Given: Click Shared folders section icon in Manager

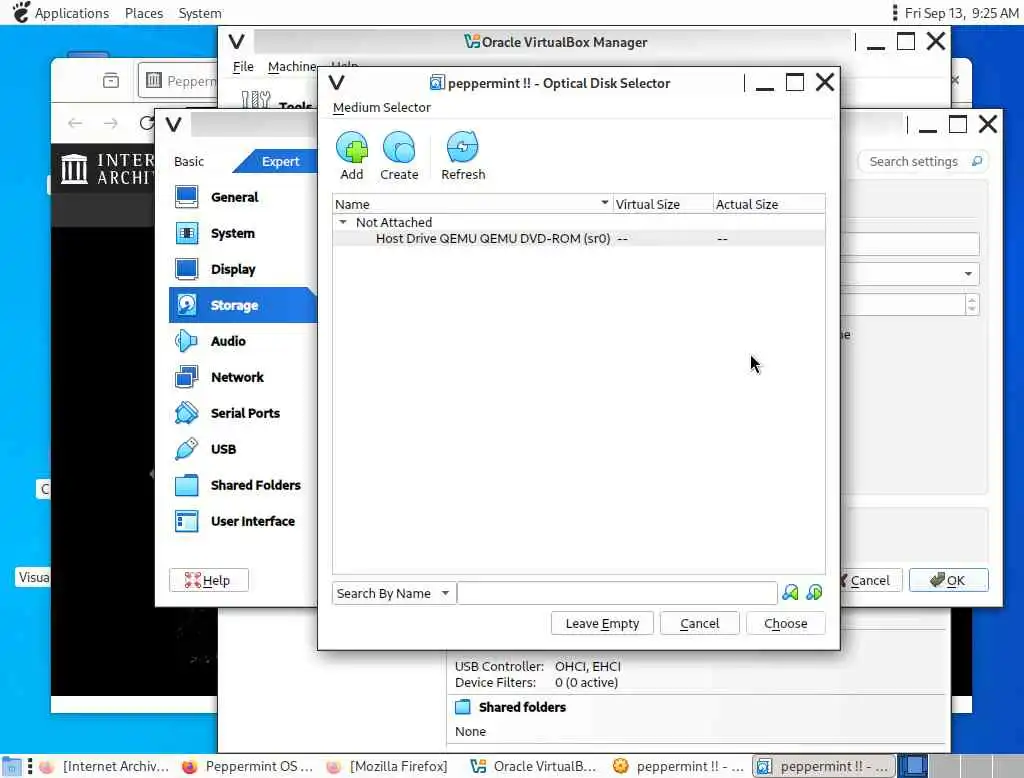Looking at the screenshot, I should [462, 707].
